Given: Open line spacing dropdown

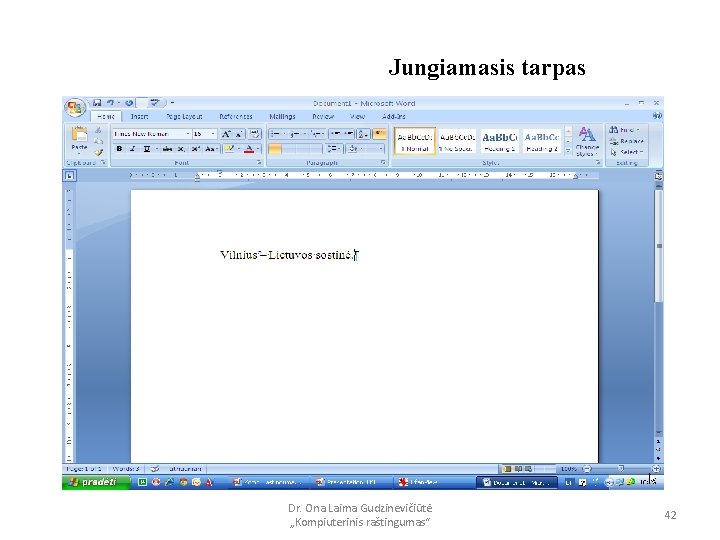Looking at the screenshot, I should (x=333, y=149).
